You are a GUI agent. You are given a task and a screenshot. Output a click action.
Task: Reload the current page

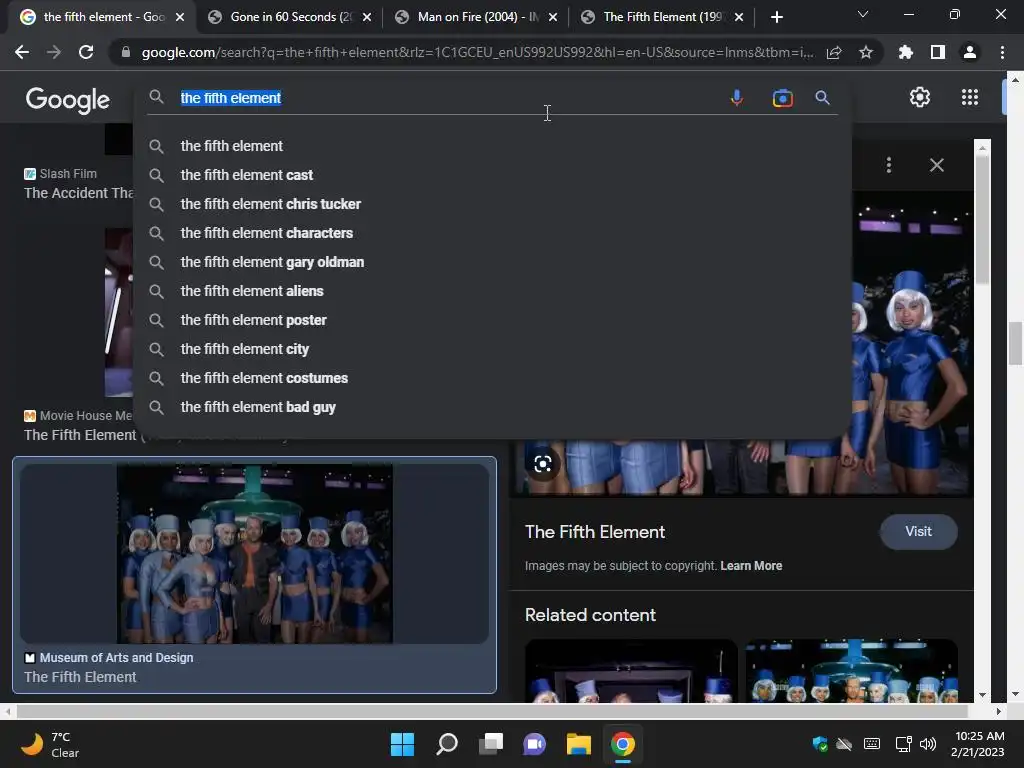tap(86, 52)
